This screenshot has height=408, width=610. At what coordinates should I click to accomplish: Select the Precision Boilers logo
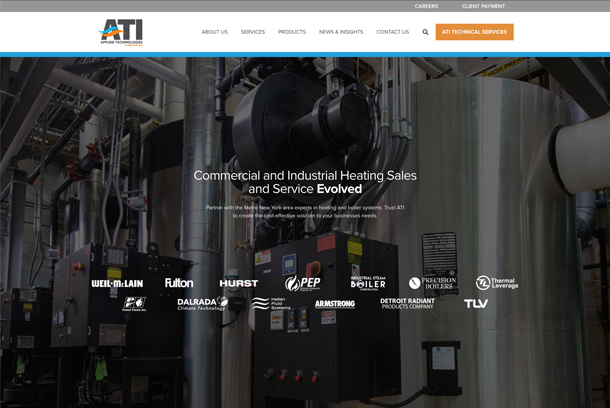(433, 283)
